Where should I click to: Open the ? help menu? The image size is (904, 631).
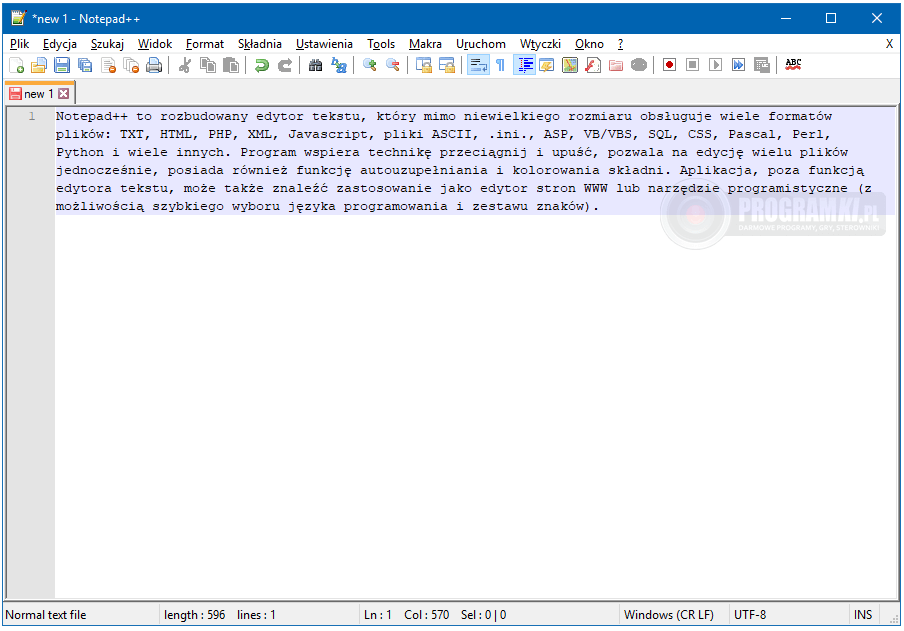click(620, 44)
